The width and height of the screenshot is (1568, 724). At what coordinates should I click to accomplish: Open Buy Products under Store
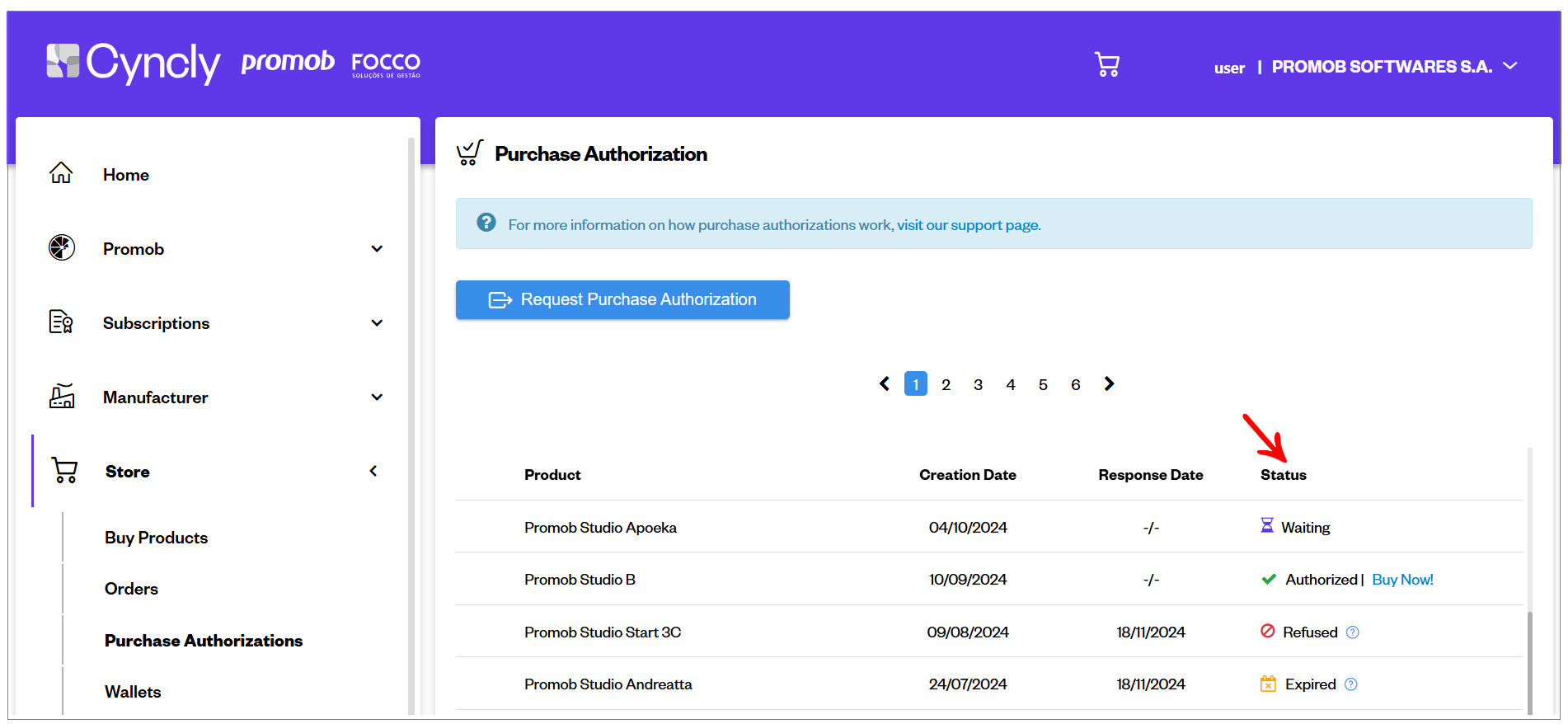point(156,538)
